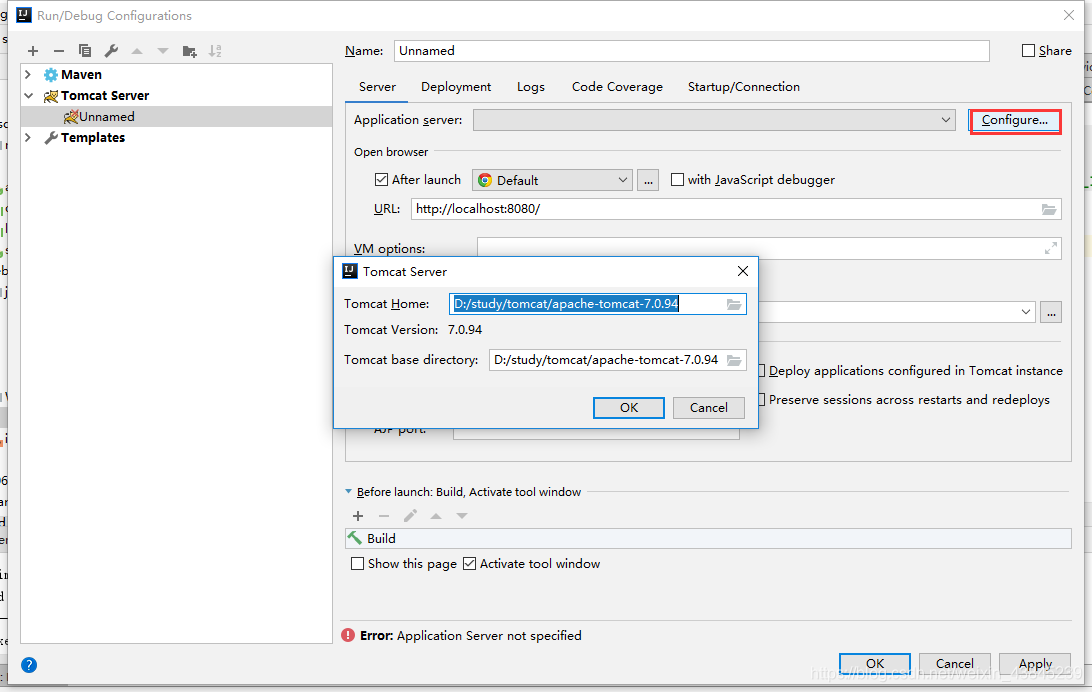Image resolution: width=1092 pixels, height=692 pixels.
Task: Click the ellipsis button beside the JRE dropdown
Action: pos(1052,312)
